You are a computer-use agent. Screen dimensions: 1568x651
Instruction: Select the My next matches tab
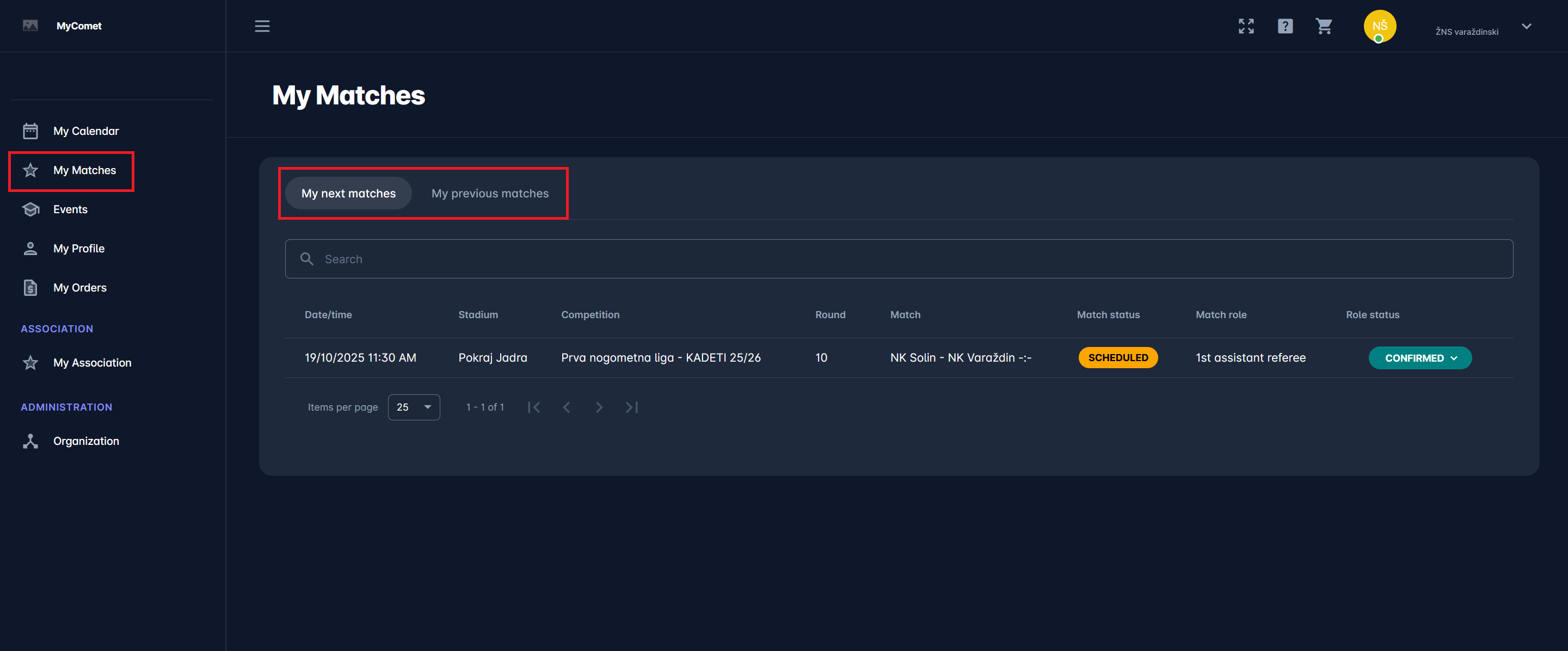coord(348,194)
